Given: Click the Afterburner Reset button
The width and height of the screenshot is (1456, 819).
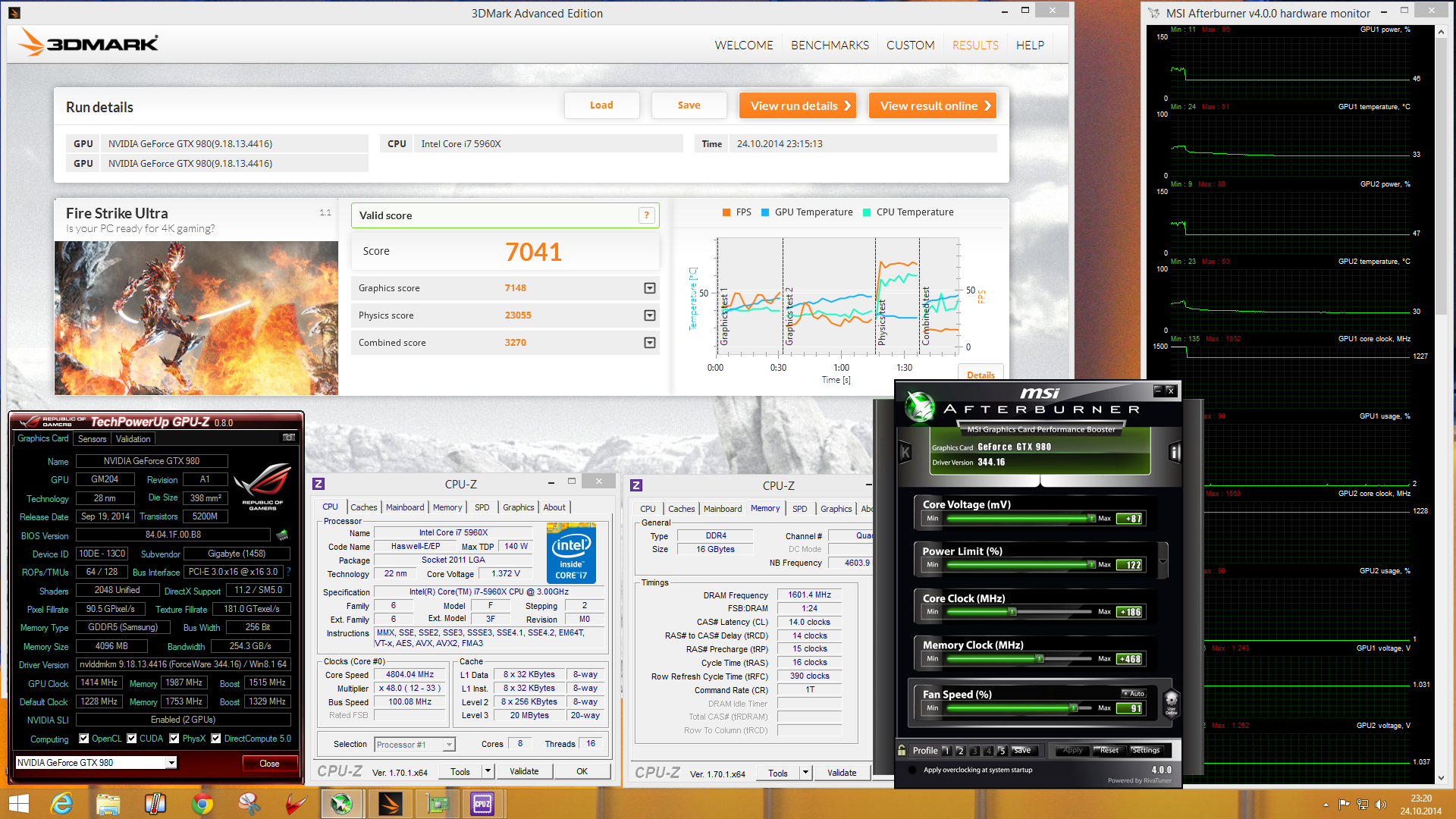Looking at the screenshot, I should coord(1109,750).
